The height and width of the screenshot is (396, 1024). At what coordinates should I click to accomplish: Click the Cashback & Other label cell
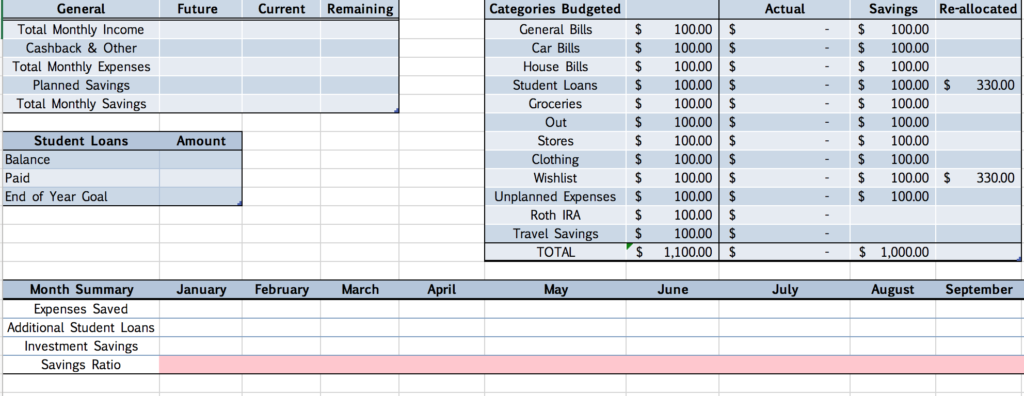coord(81,48)
